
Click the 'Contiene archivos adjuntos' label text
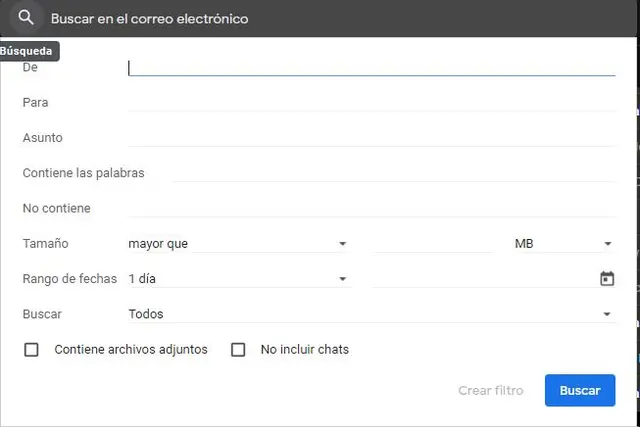[x=131, y=350]
